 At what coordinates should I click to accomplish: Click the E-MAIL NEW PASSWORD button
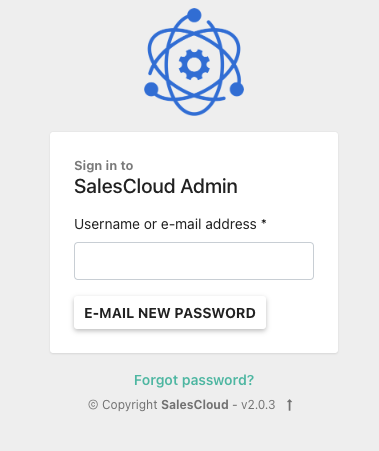pyautogui.click(x=170, y=313)
